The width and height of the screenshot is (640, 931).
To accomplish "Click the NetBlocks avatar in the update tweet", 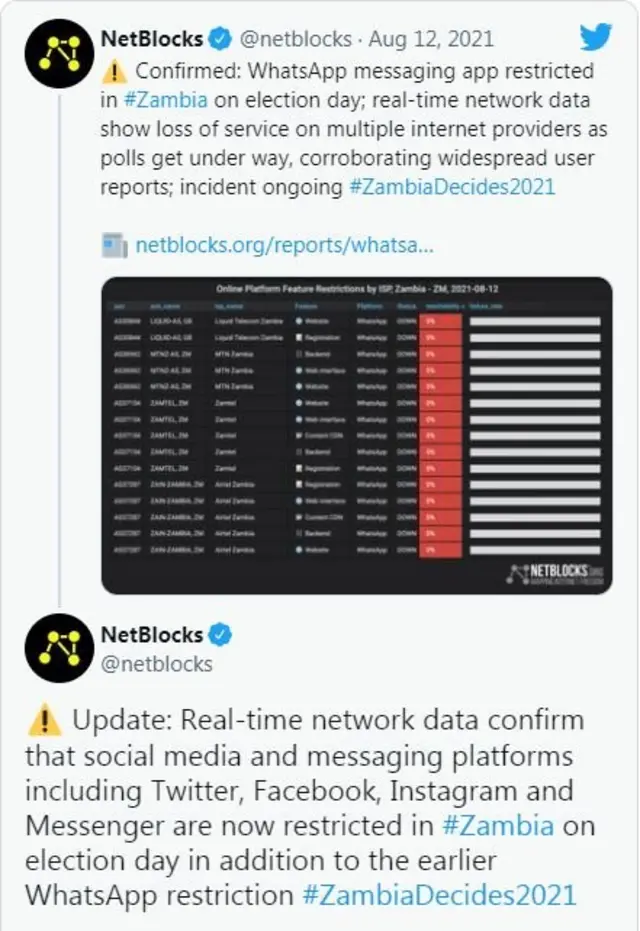I will click(x=59, y=648).
